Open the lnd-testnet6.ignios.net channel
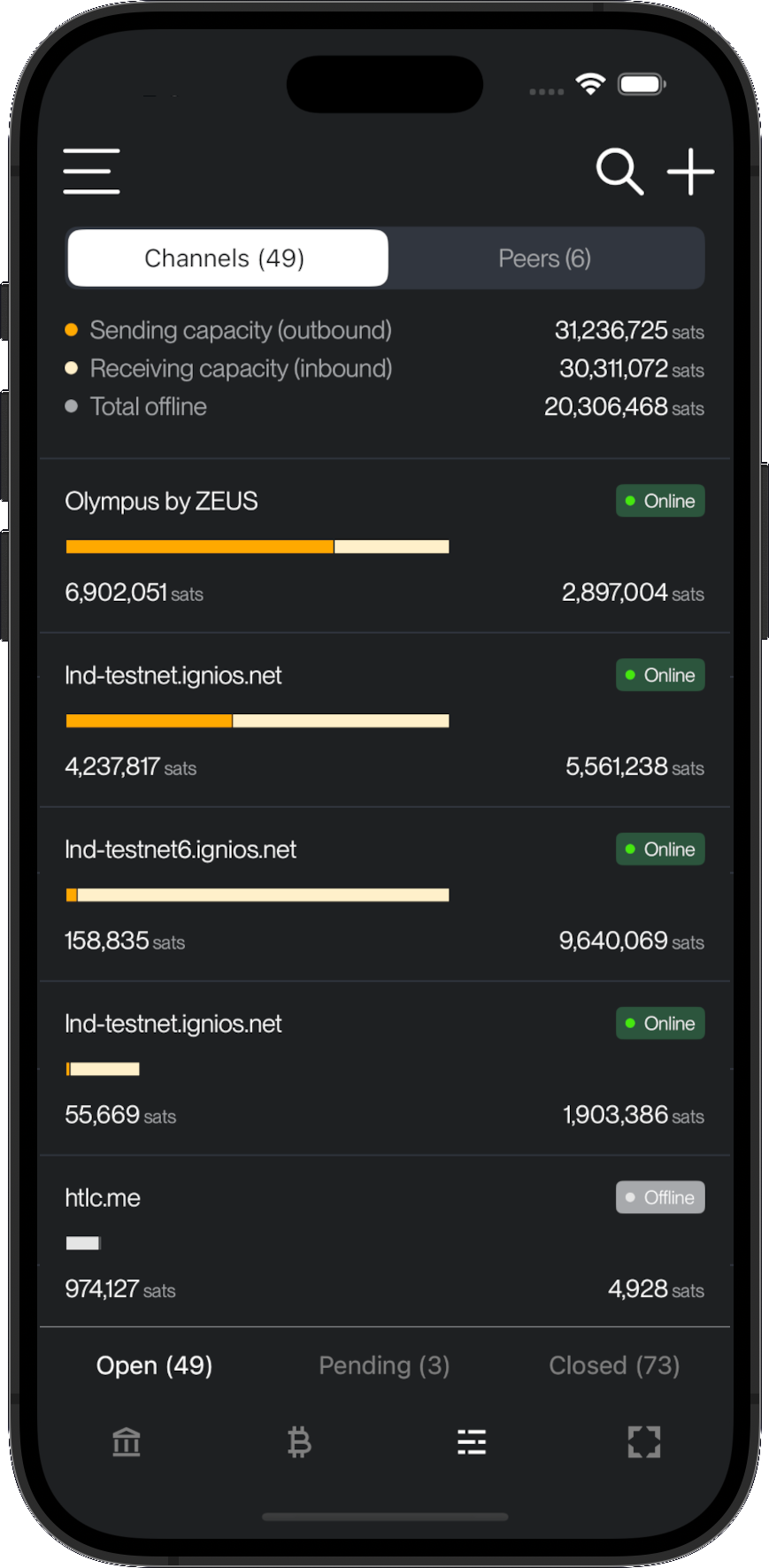This screenshot has height=1568, width=769. point(181,849)
